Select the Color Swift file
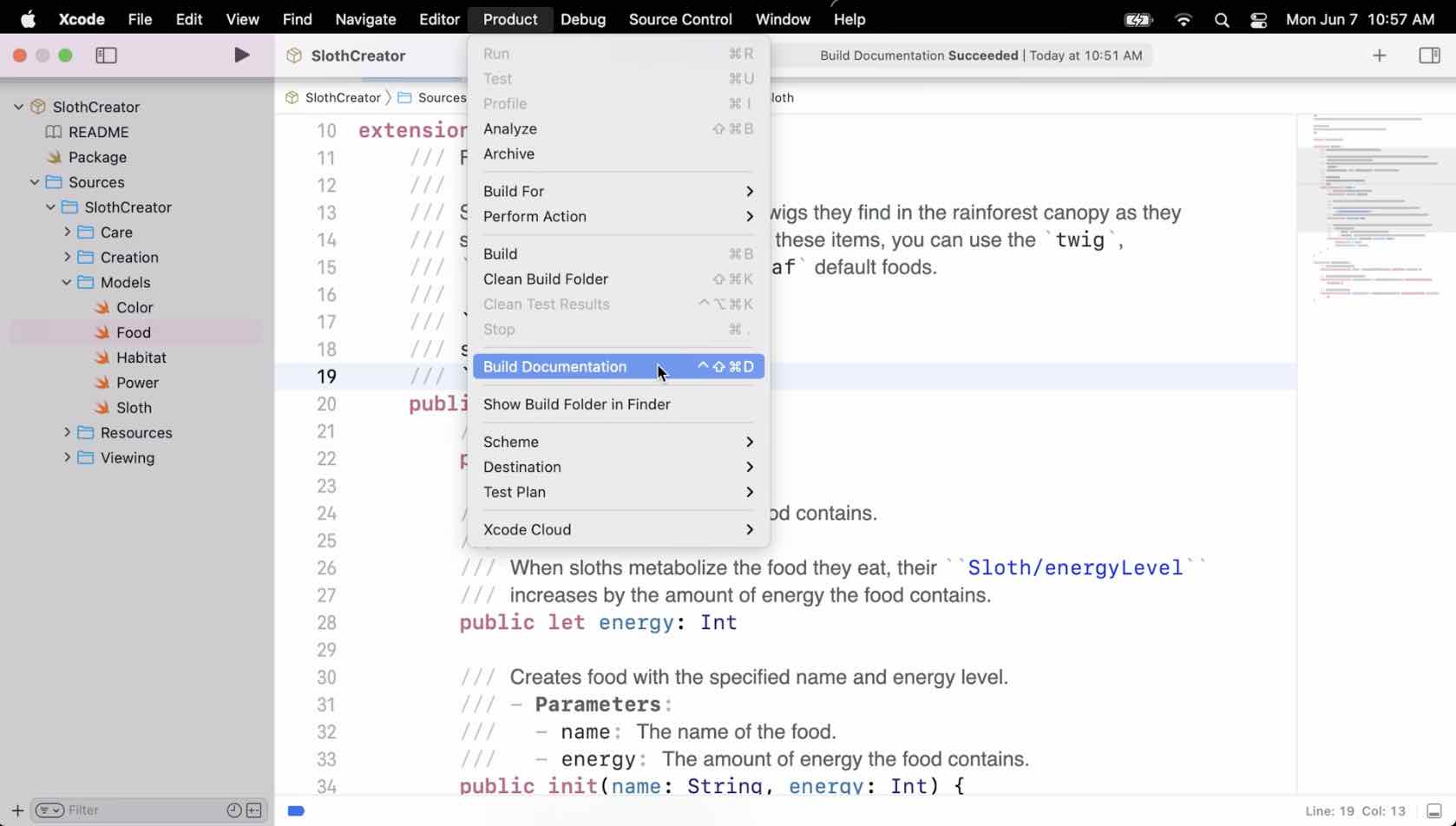The image size is (1456, 826). pos(134,307)
